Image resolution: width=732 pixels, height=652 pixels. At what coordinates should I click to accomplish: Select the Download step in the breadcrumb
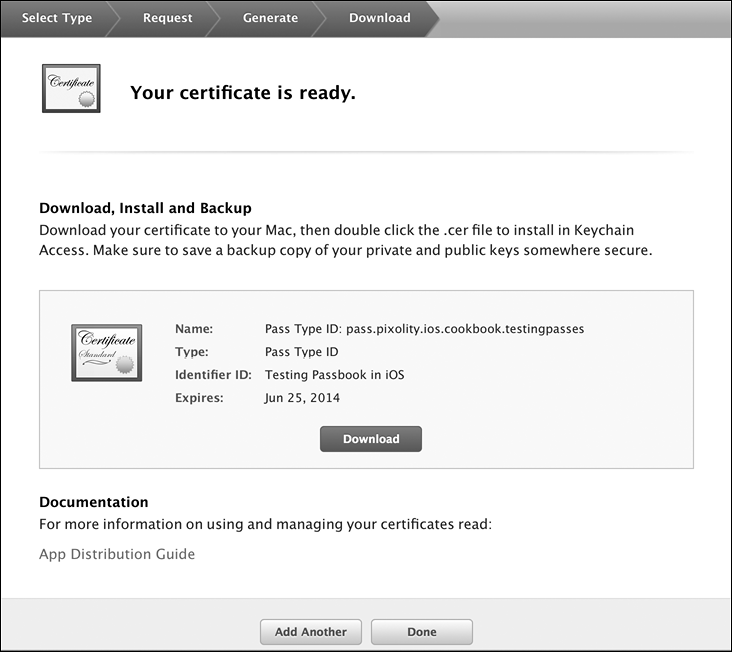click(x=379, y=18)
